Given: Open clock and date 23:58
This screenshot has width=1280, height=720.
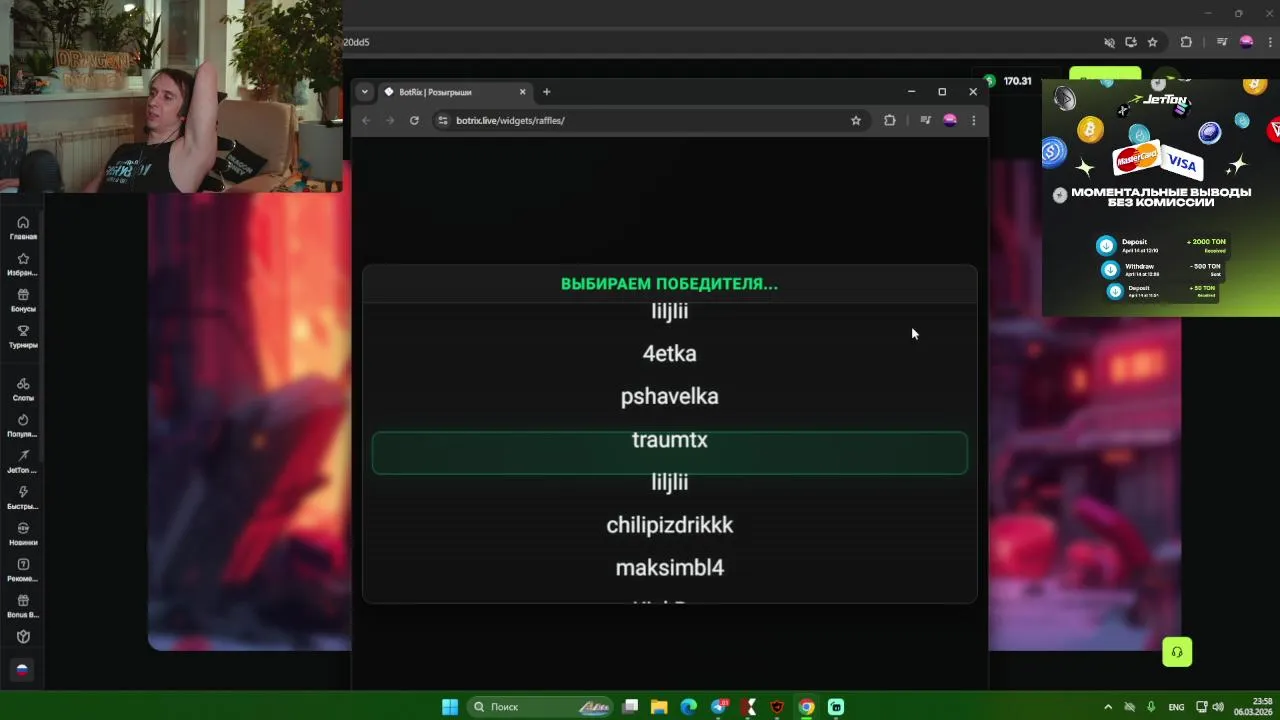Looking at the screenshot, I should pos(1253,706).
